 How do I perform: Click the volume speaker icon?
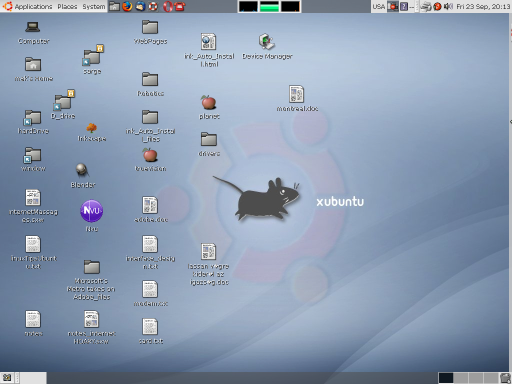(448, 6)
